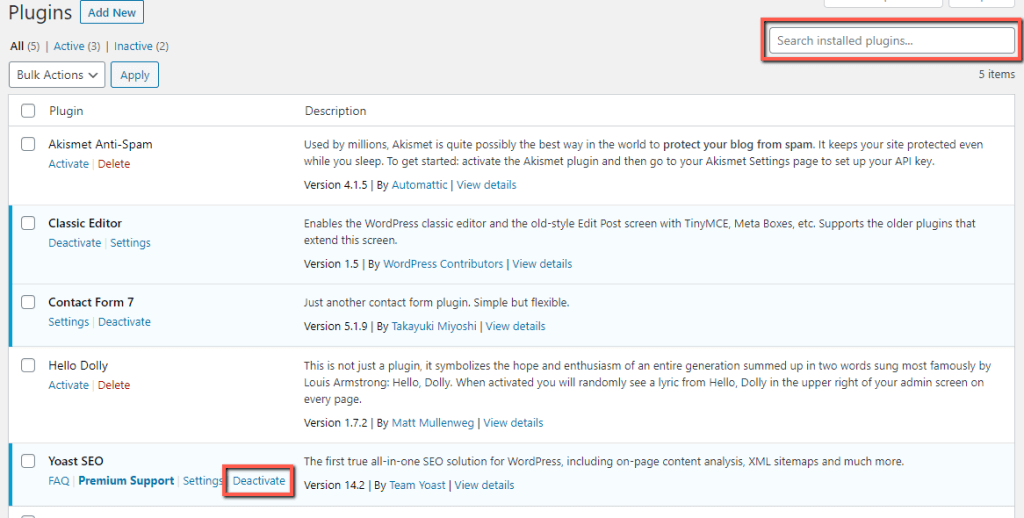The height and width of the screenshot is (518, 1024).
Task: Click the Akismet Anti-Spam plugin name
Action: tap(100, 144)
